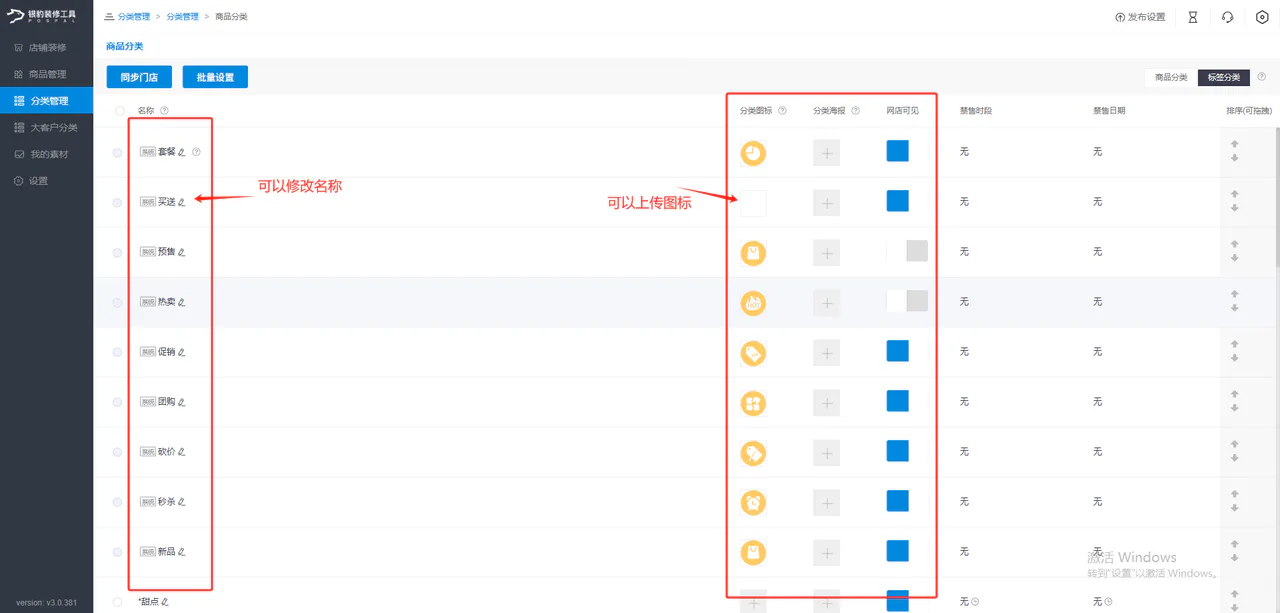Click the hourglass icon in the top bar
This screenshot has height=613, width=1280.
[1193, 17]
